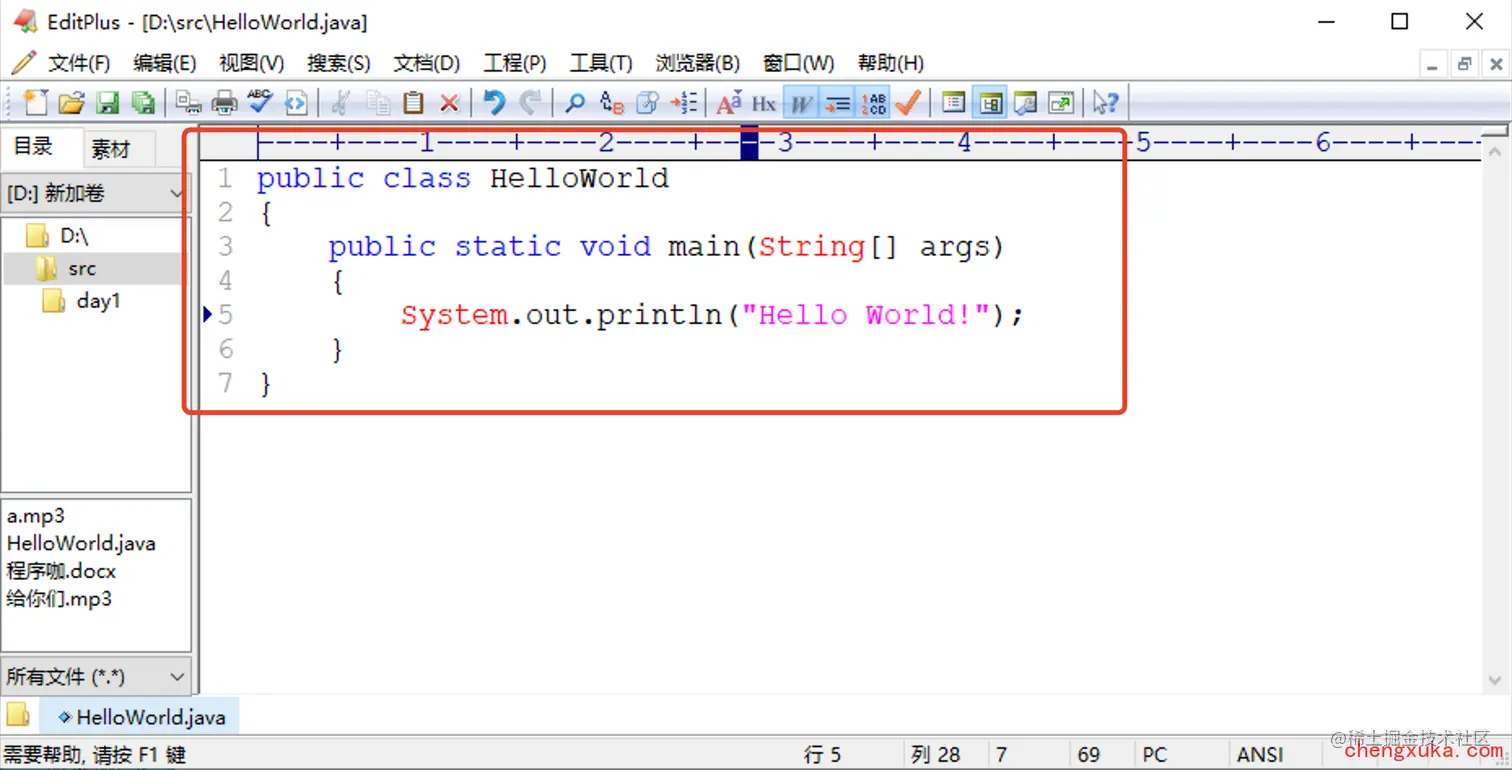
Task: Run the ABC spell check icon
Action: (x=260, y=102)
